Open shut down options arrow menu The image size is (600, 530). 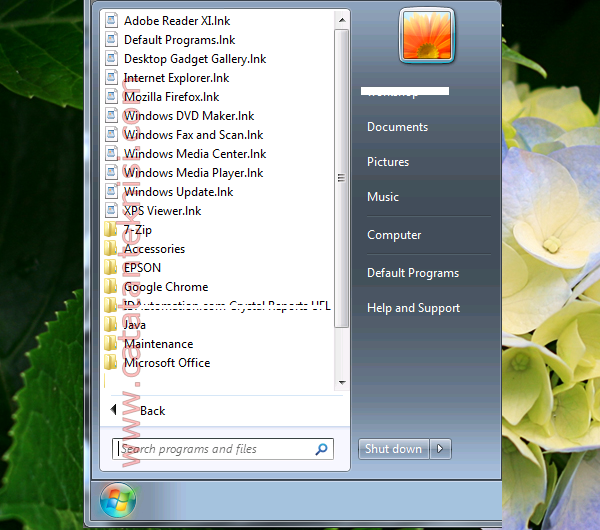coord(440,449)
